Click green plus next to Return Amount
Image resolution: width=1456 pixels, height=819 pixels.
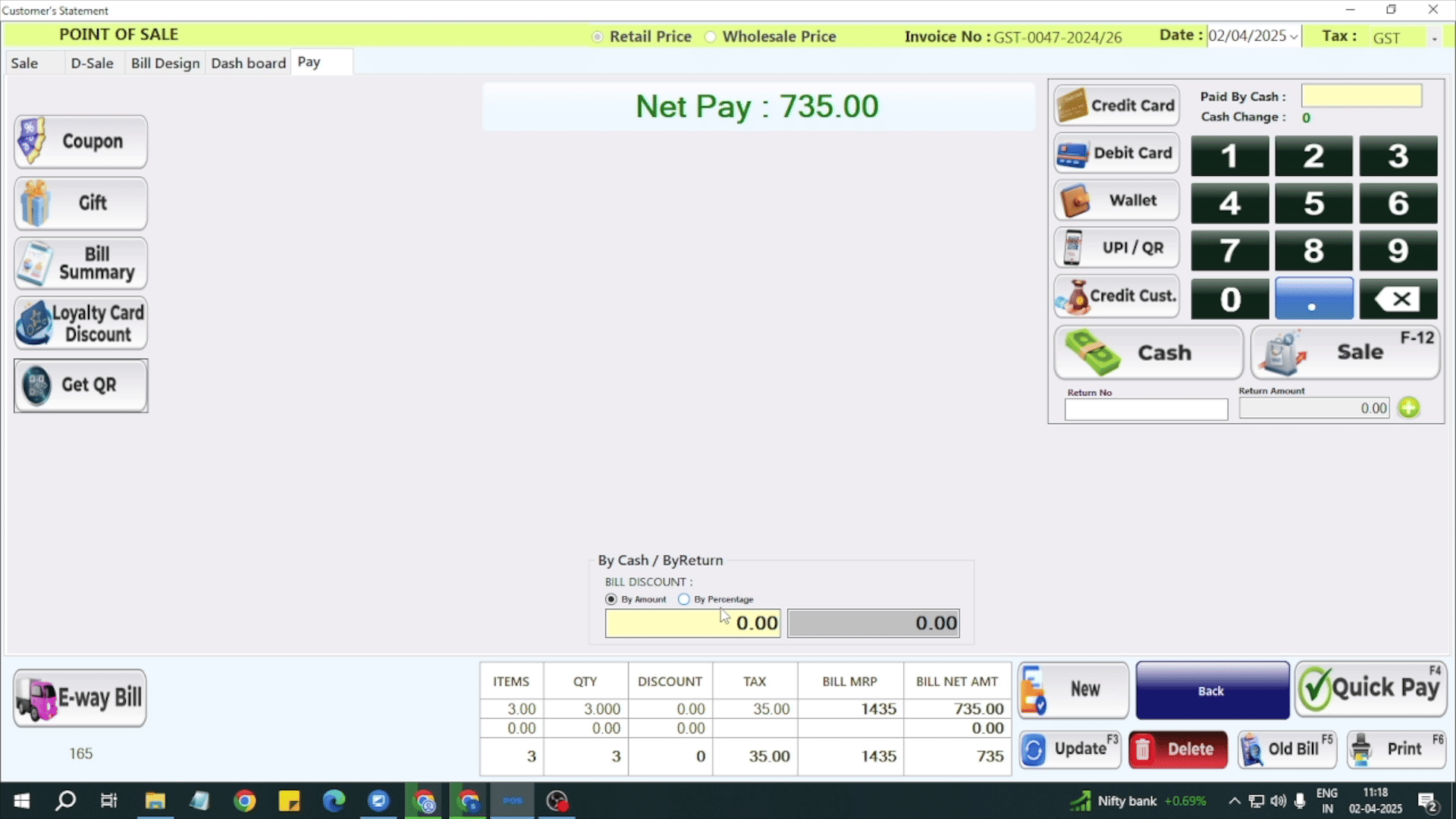click(1409, 408)
